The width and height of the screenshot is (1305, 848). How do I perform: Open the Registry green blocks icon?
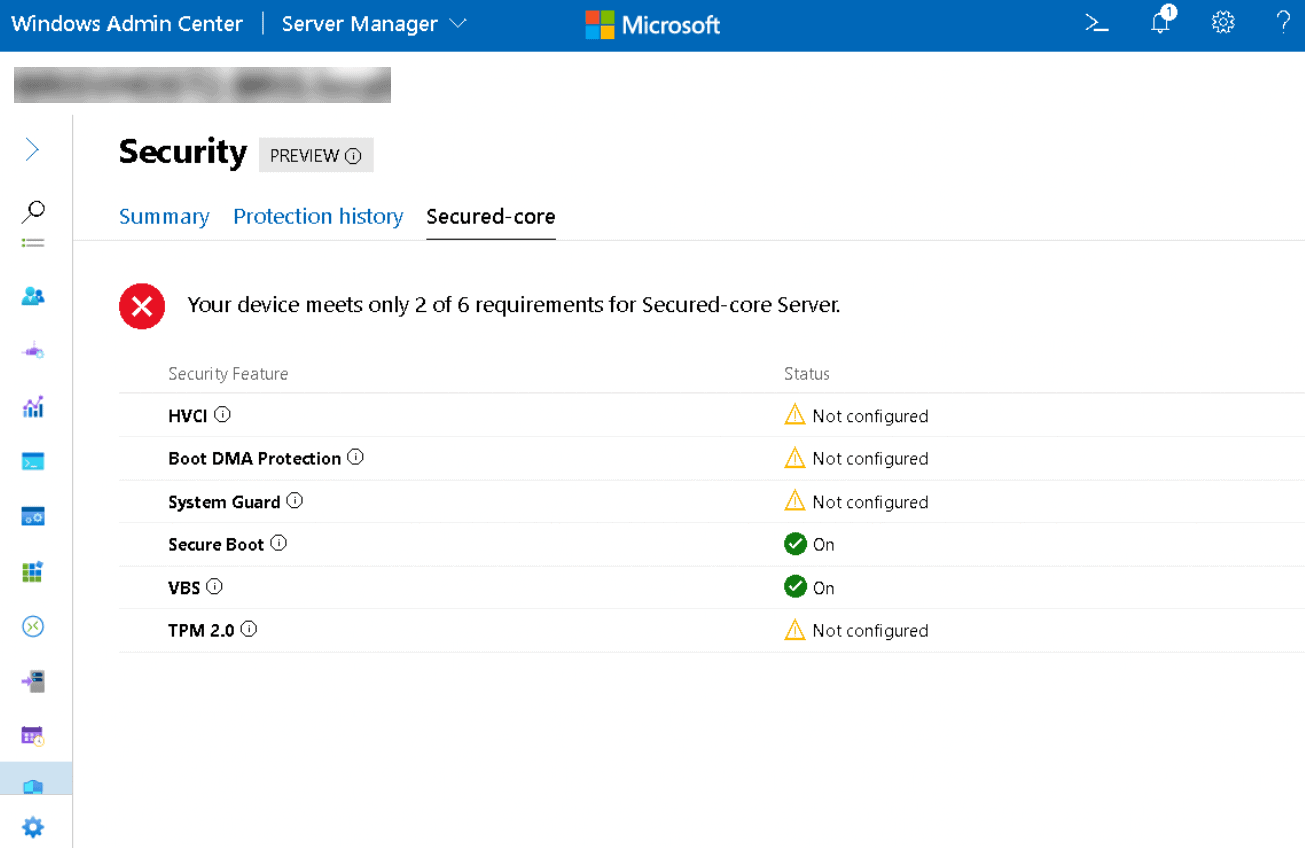click(33, 572)
